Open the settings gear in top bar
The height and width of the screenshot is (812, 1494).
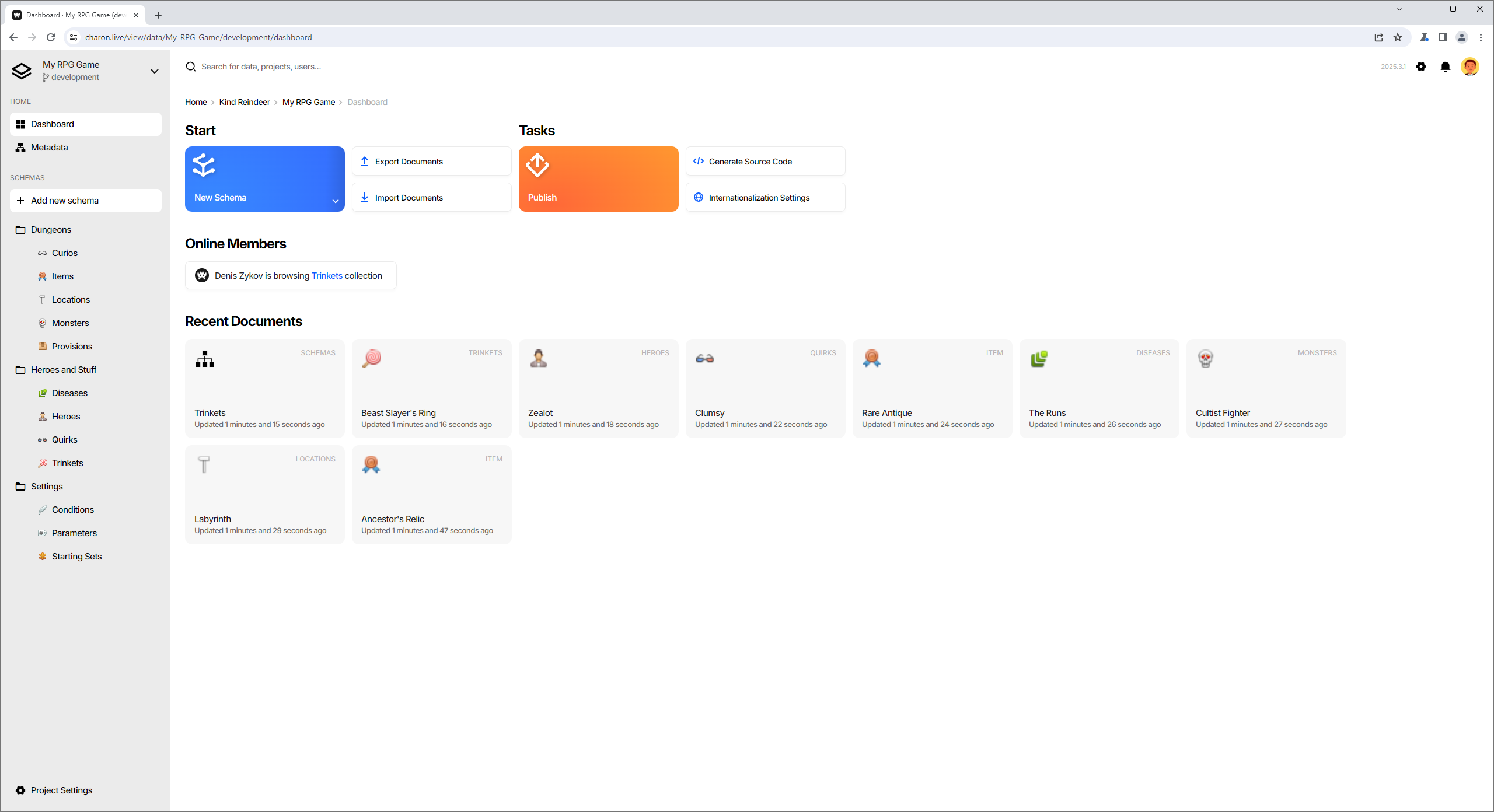1421,66
